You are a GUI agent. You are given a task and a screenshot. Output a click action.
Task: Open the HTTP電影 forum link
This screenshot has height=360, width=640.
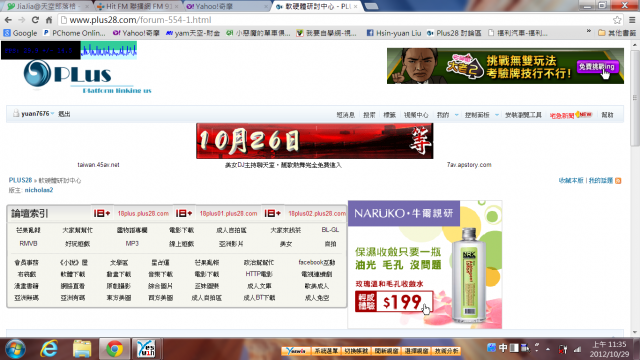pyautogui.click(x=259, y=274)
